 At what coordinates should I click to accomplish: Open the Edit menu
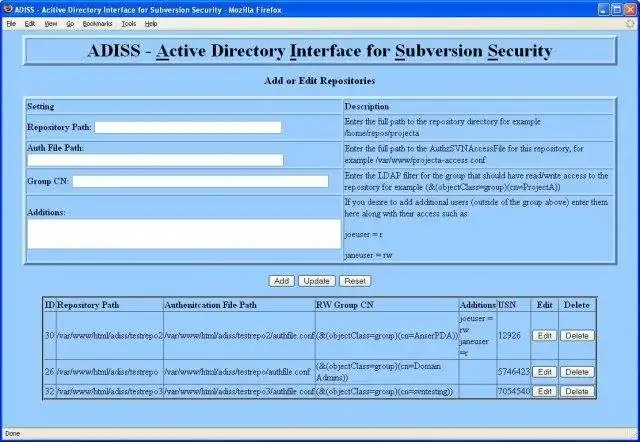[30, 24]
